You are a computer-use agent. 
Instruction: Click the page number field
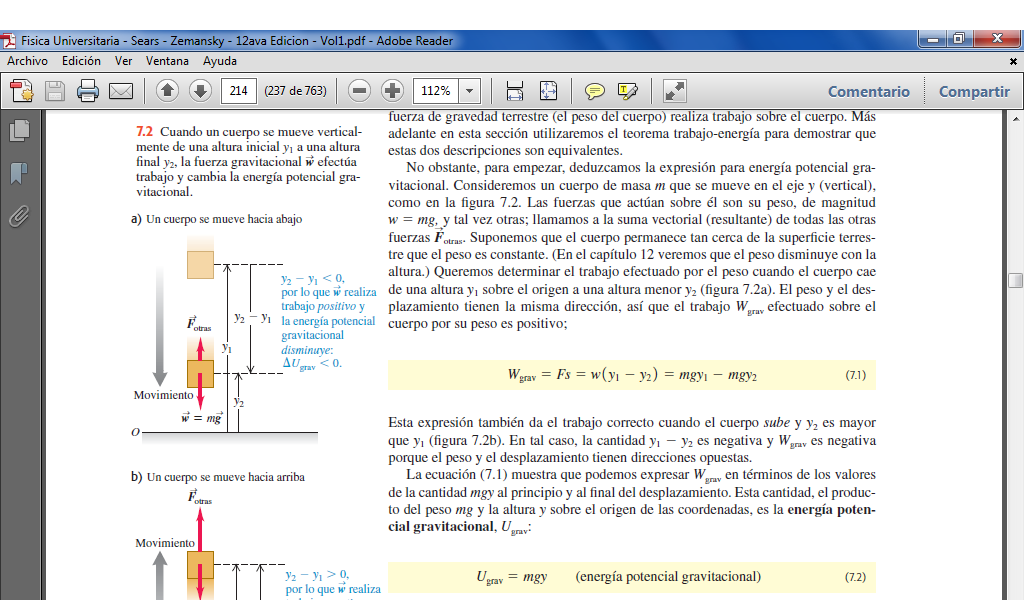click(238, 91)
